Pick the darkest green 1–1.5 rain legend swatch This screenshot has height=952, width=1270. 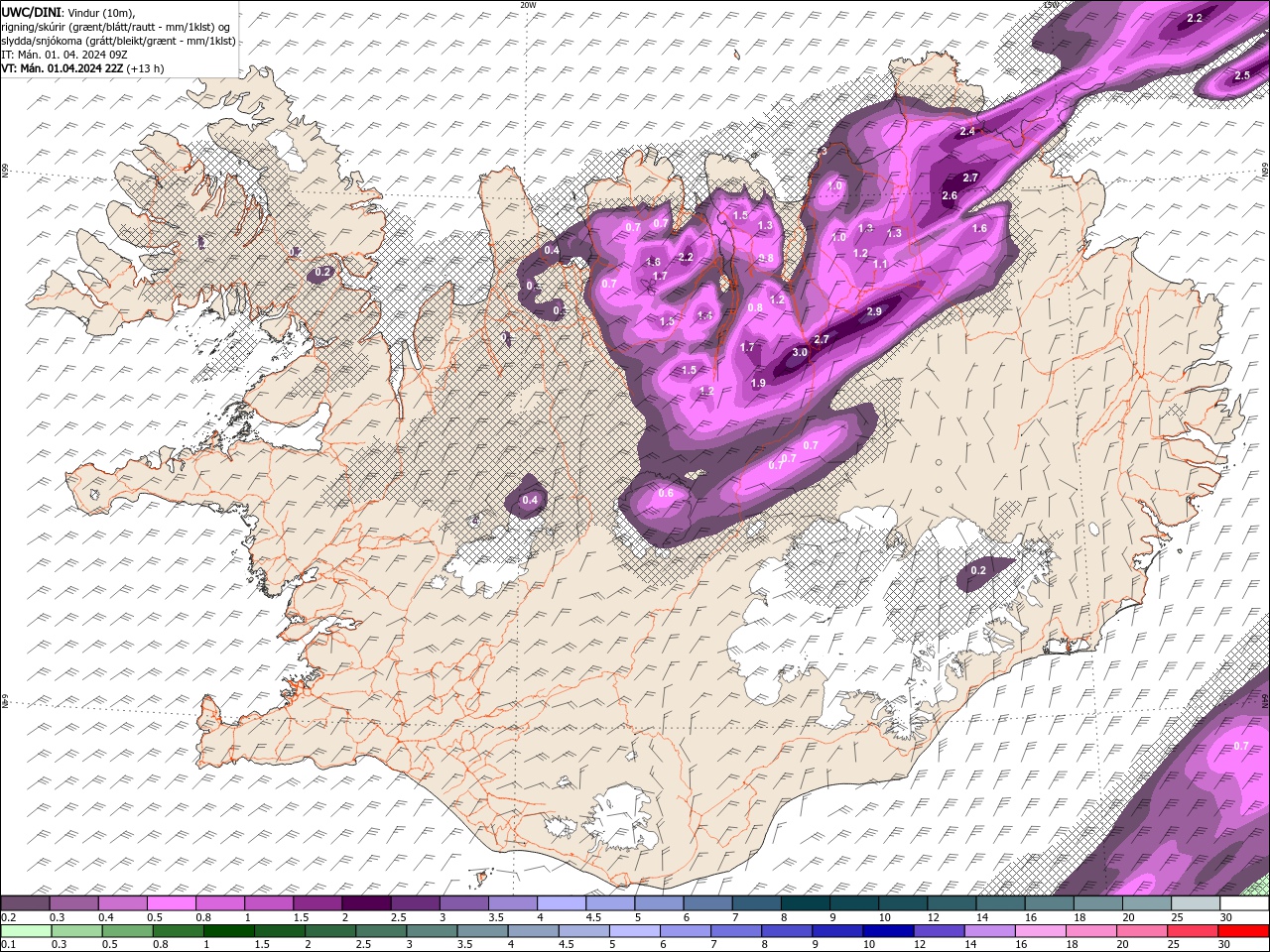click(x=228, y=931)
